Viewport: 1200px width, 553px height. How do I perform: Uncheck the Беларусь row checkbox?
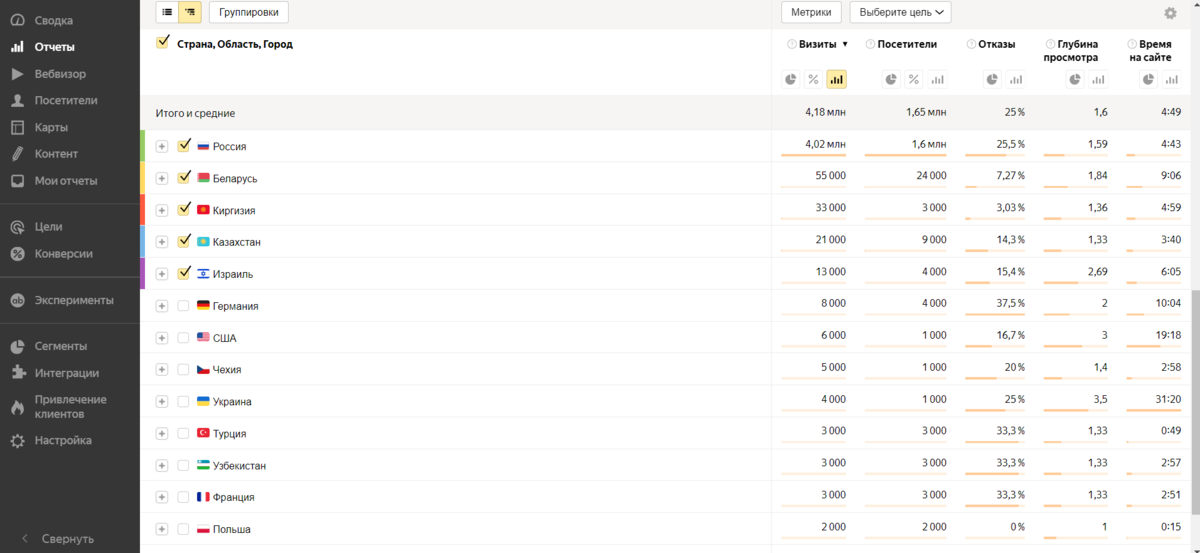(x=183, y=177)
